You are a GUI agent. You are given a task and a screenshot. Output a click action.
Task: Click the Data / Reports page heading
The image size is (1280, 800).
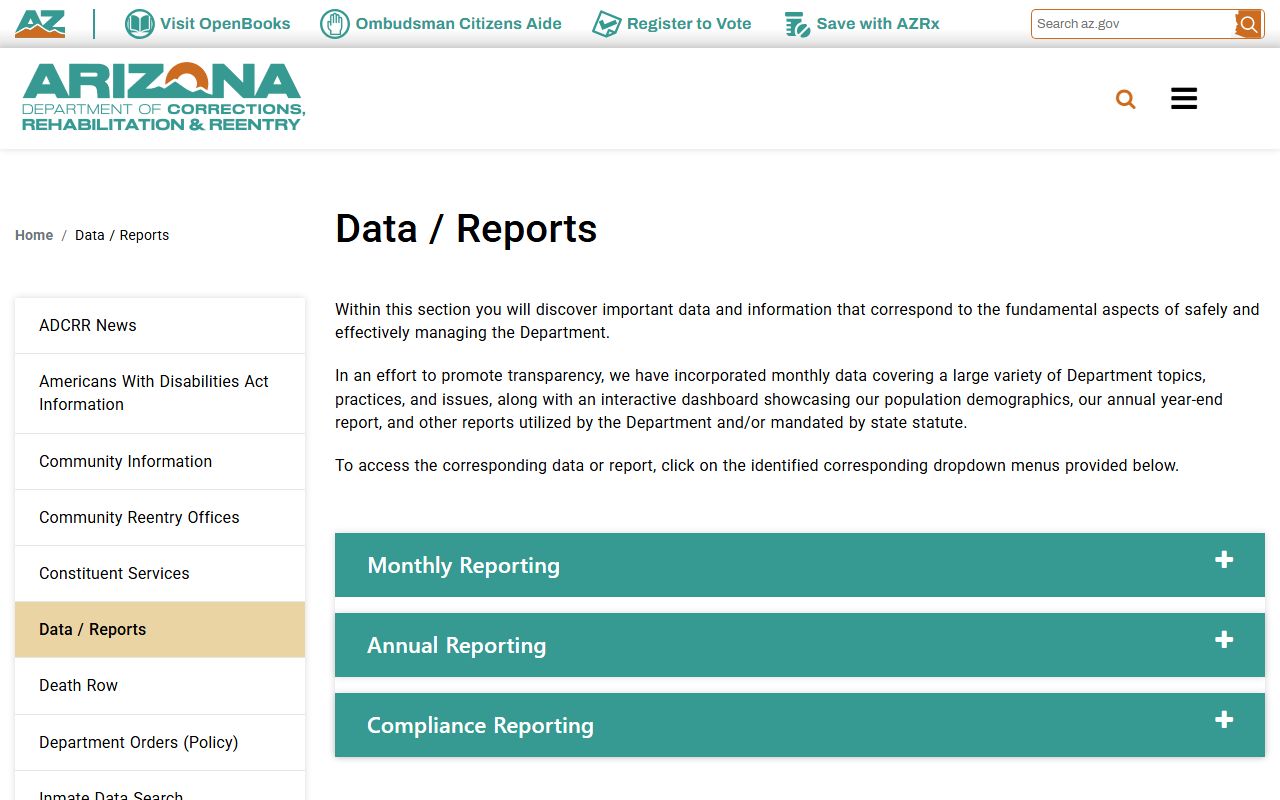point(466,229)
